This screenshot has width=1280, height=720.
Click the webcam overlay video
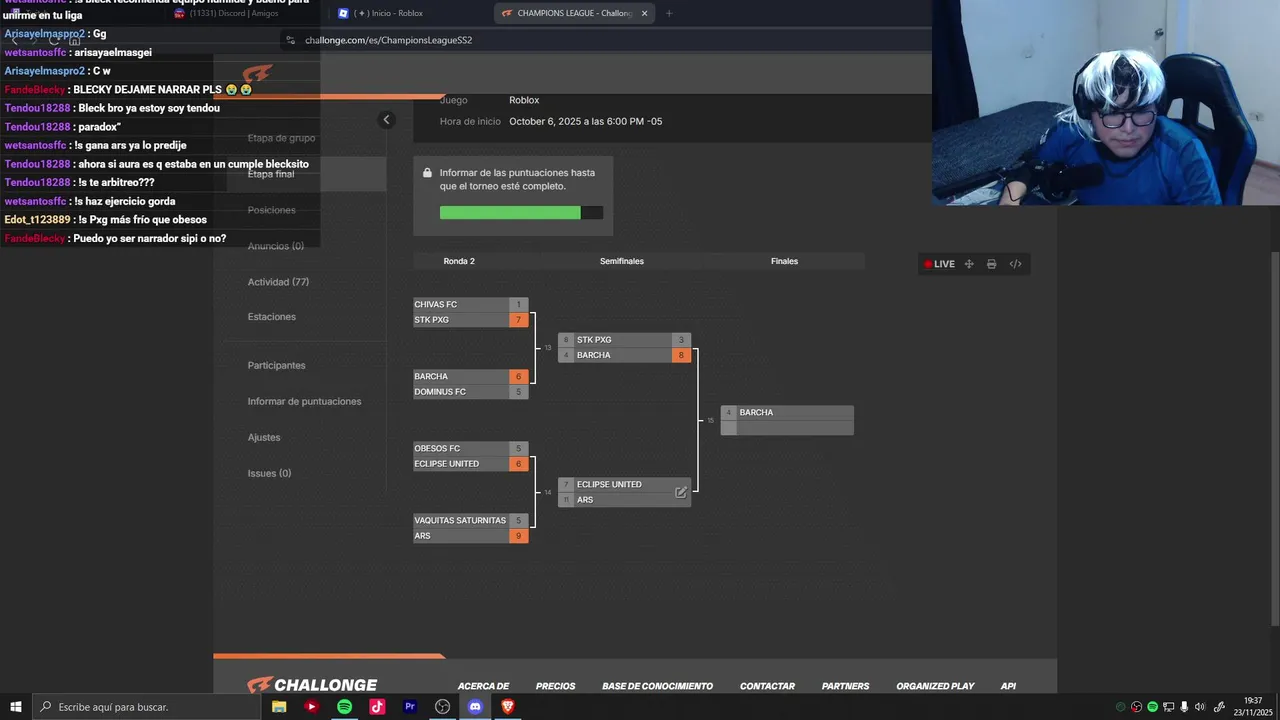[1105, 102]
